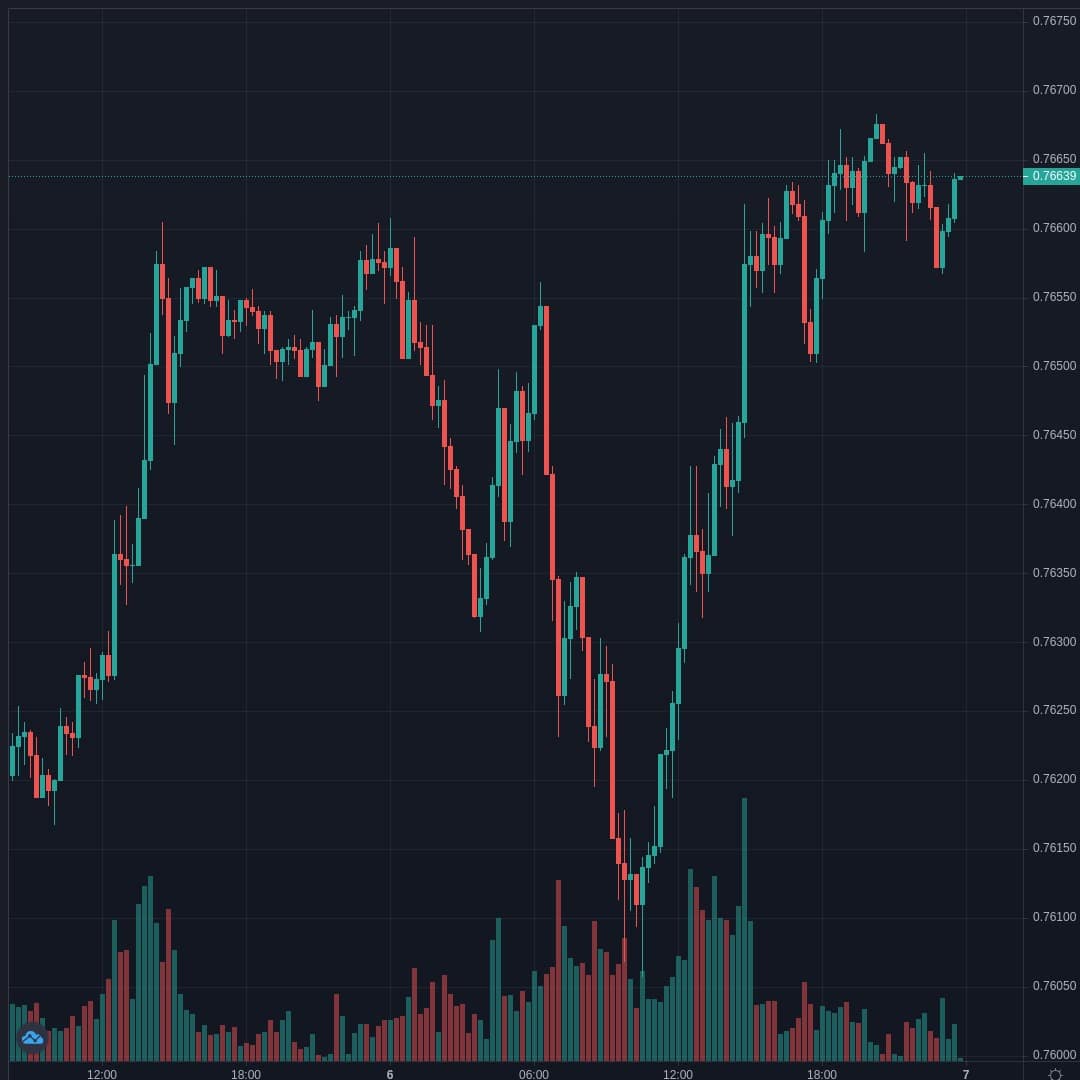The height and width of the screenshot is (1080, 1080).
Task: Select the day 7 date marker
Action: point(966,1075)
